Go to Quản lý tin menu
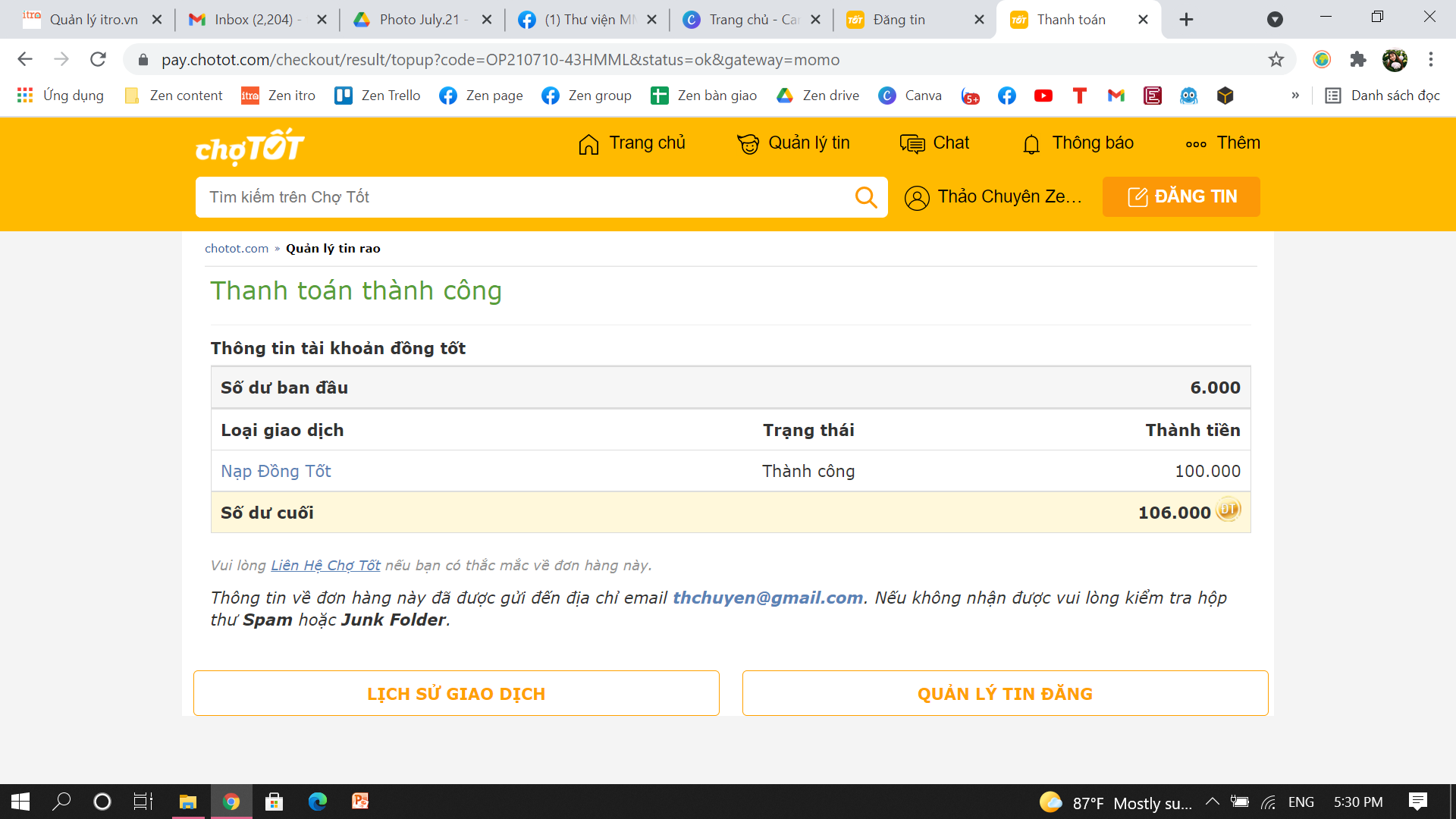Screen dimensions: 1456x819 point(793,143)
